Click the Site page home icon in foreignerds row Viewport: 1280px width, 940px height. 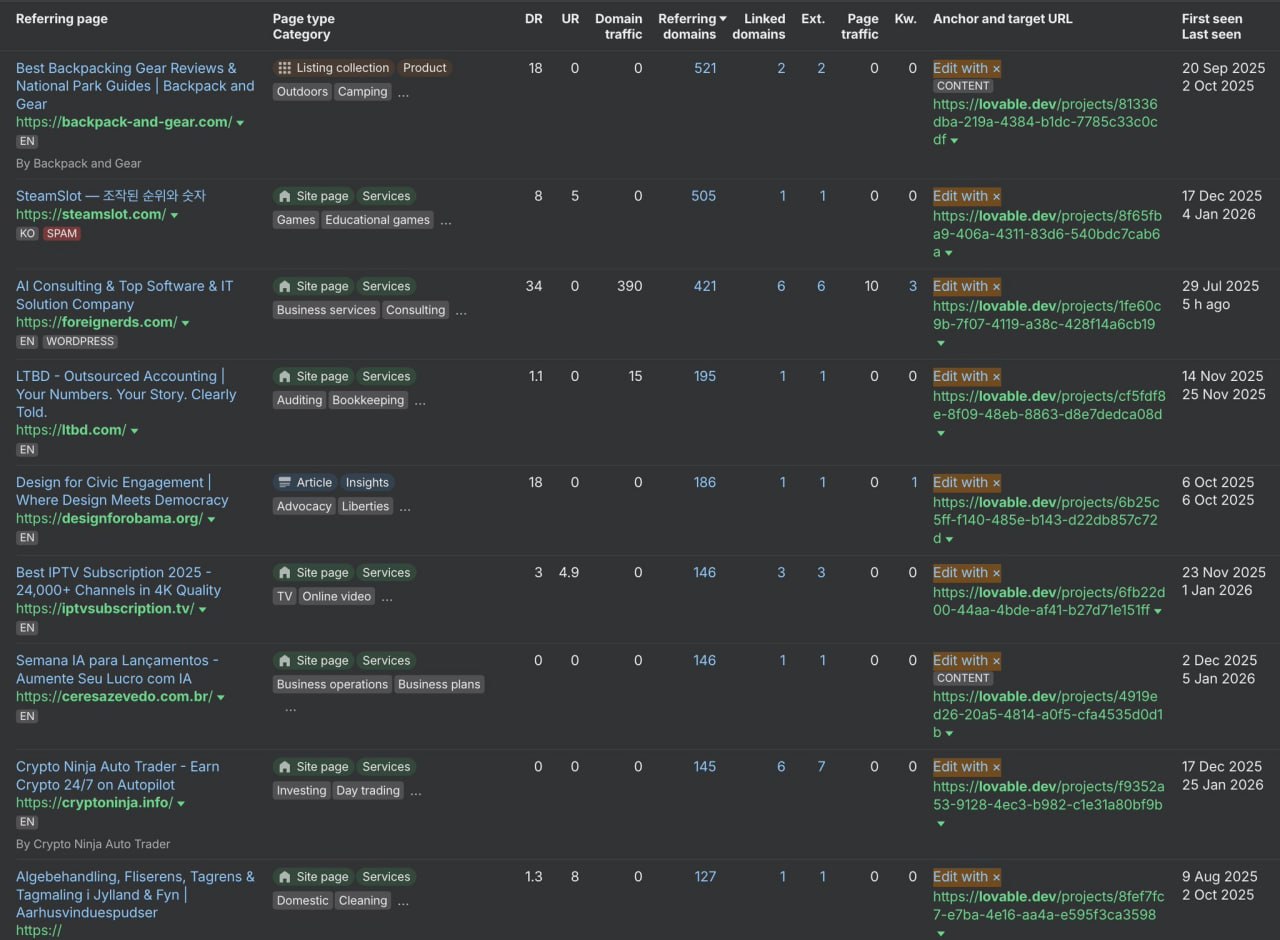pyautogui.click(x=285, y=286)
